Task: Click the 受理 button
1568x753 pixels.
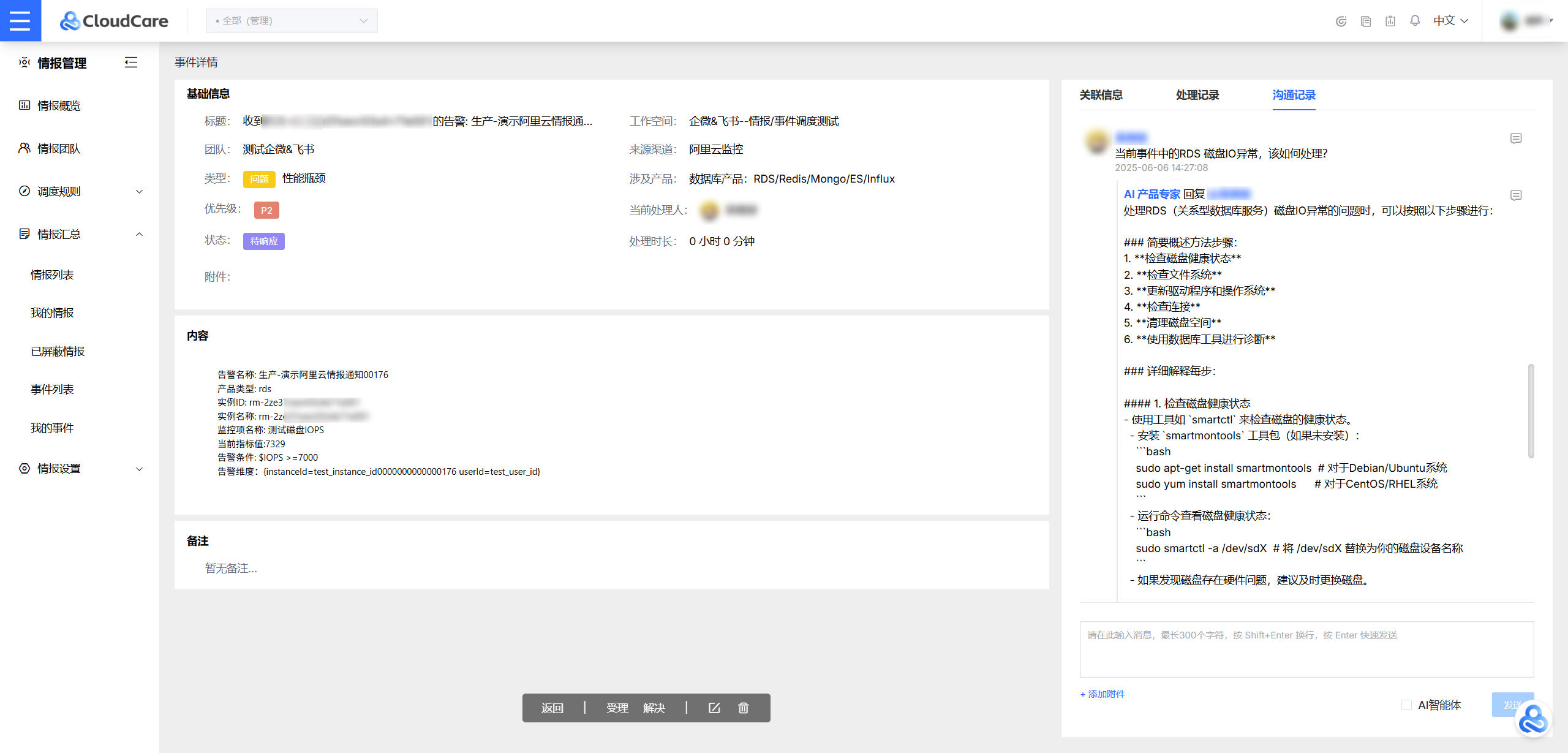Action: point(617,708)
